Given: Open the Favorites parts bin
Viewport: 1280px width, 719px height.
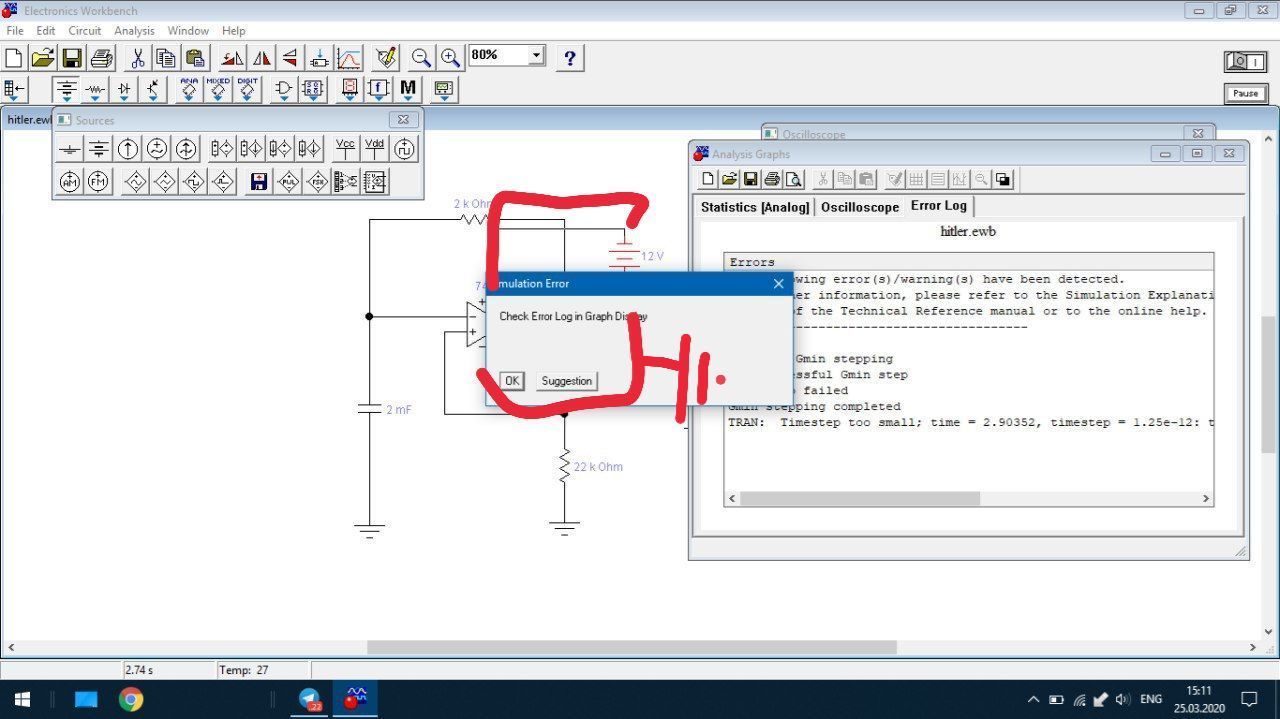Looking at the screenshot, I should (15, 90).
